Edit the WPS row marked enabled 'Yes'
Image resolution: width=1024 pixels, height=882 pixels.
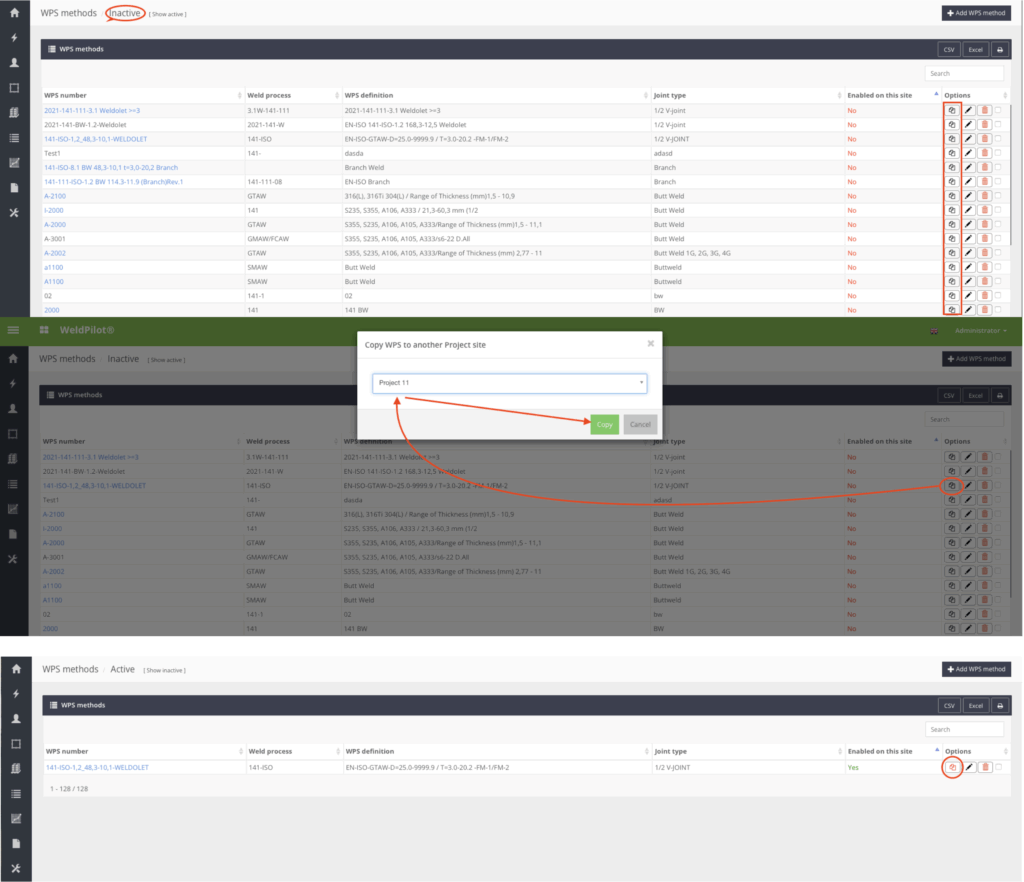pyautogui.click(x=969, y=767)
